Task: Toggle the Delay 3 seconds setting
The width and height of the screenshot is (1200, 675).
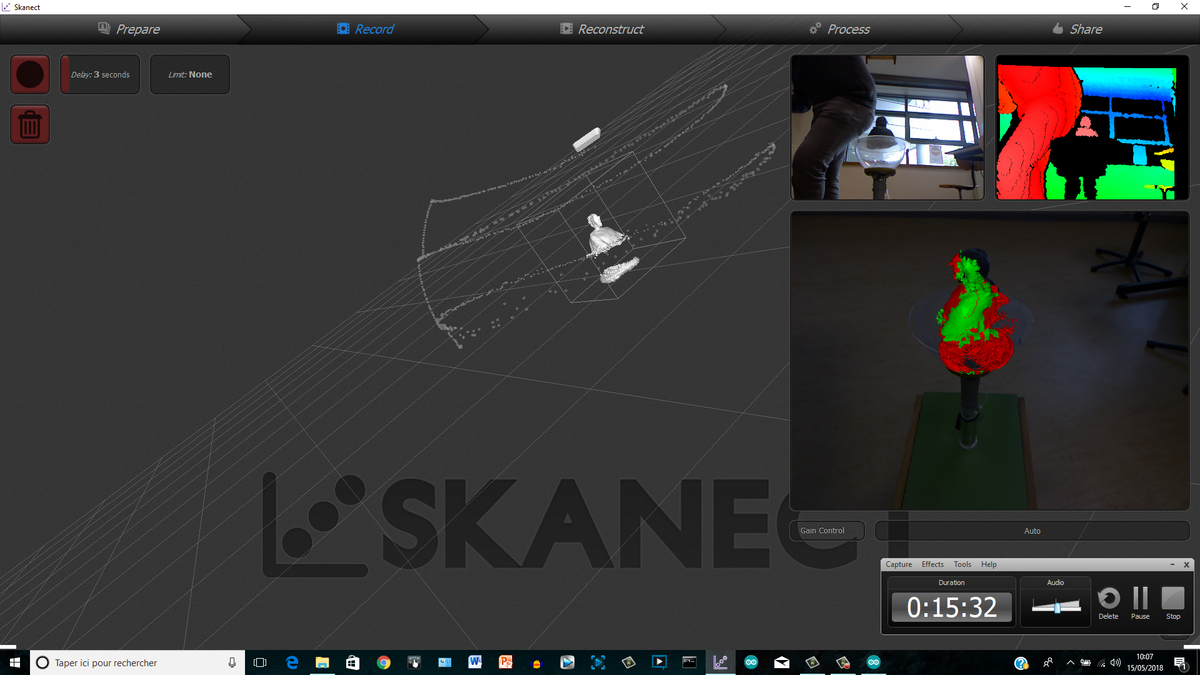Action: tap(100, 75)
